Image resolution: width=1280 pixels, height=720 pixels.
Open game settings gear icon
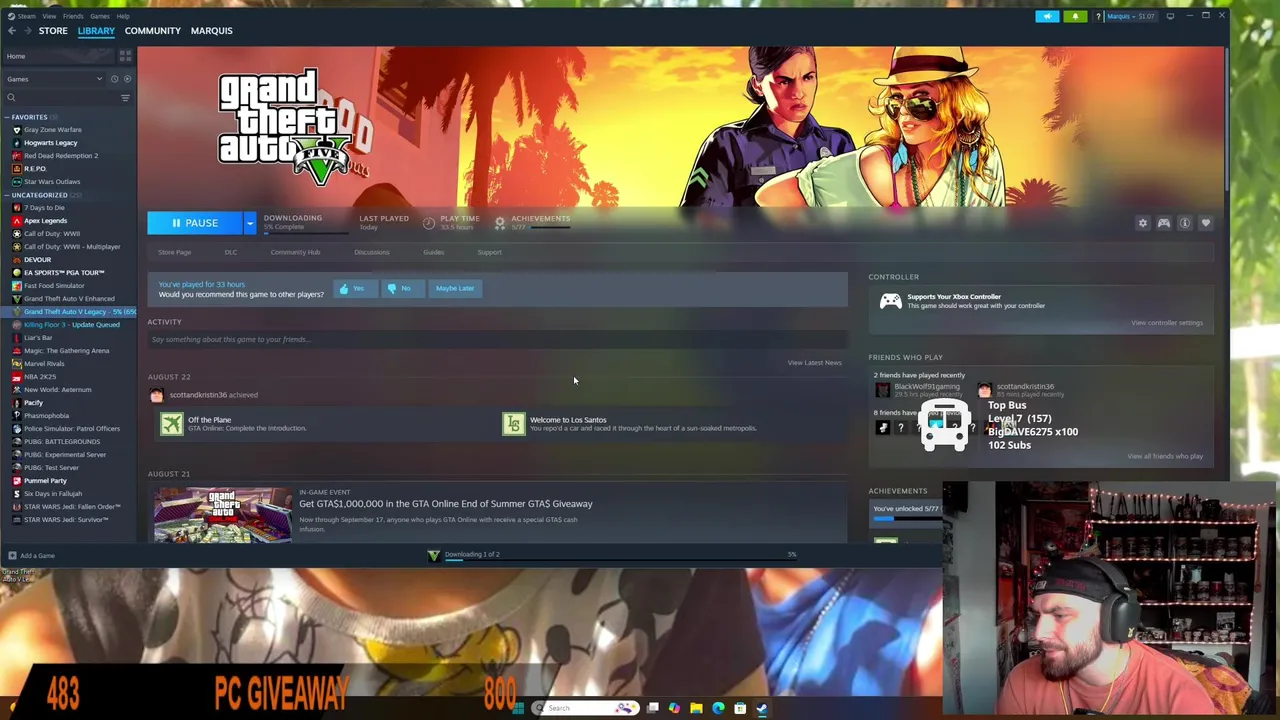point(1142,223)
